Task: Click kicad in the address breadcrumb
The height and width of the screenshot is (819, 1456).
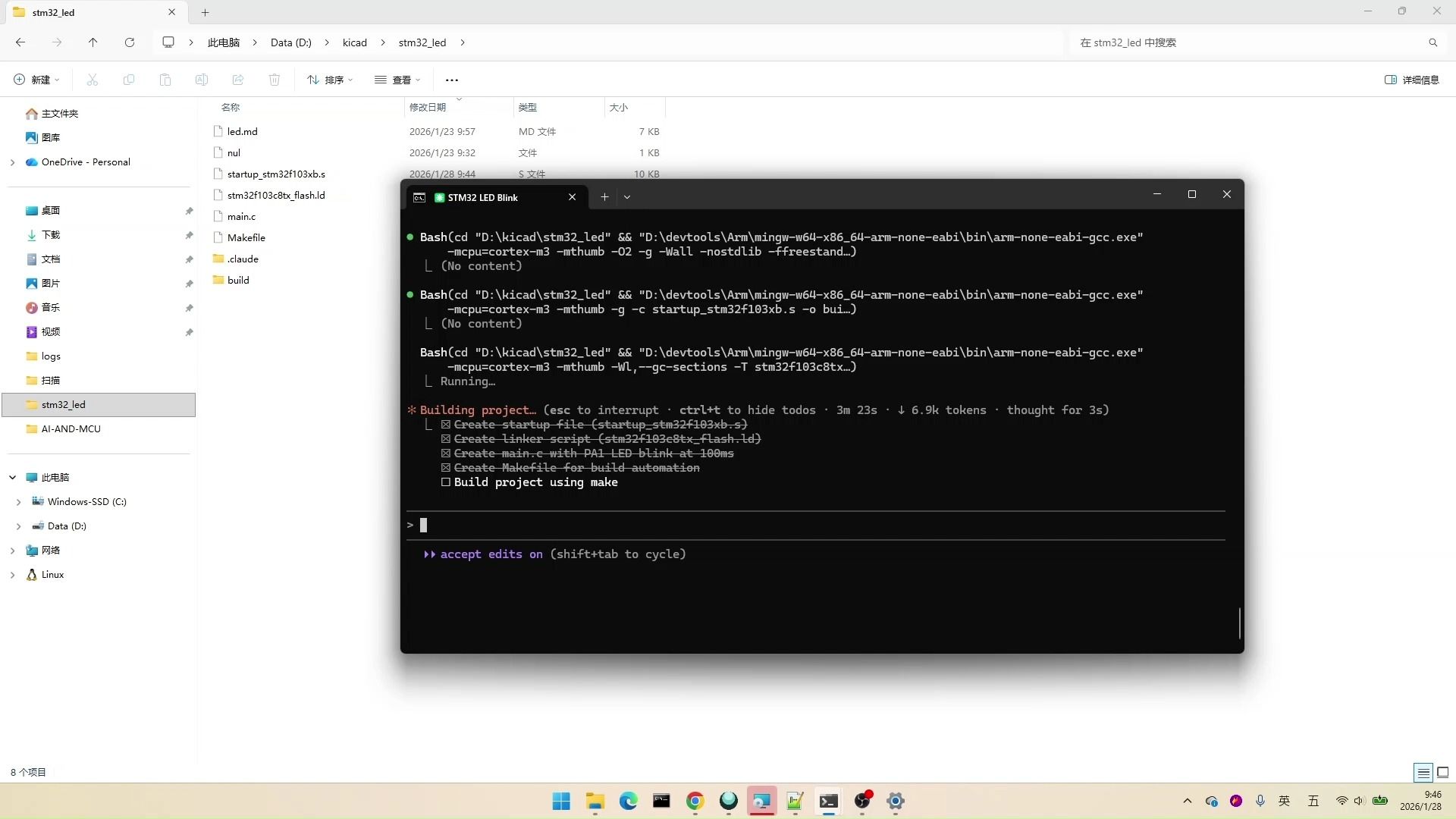Action: [354, 42]
